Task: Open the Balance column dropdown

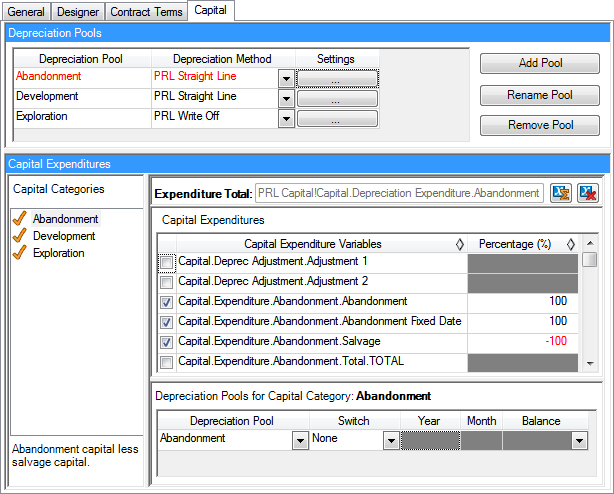Action: [x=579, y=441]
